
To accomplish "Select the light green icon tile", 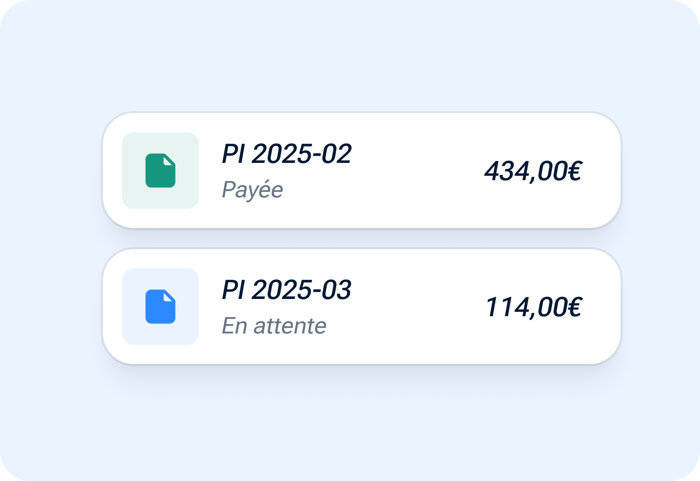I will click(160, 171).
